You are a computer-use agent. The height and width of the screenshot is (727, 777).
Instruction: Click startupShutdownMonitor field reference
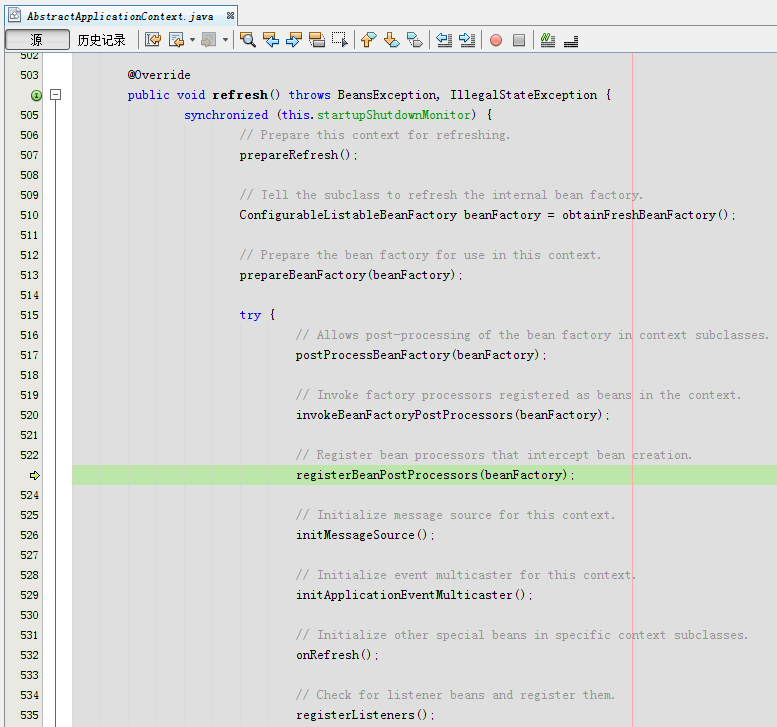click(x=393, y=115)
